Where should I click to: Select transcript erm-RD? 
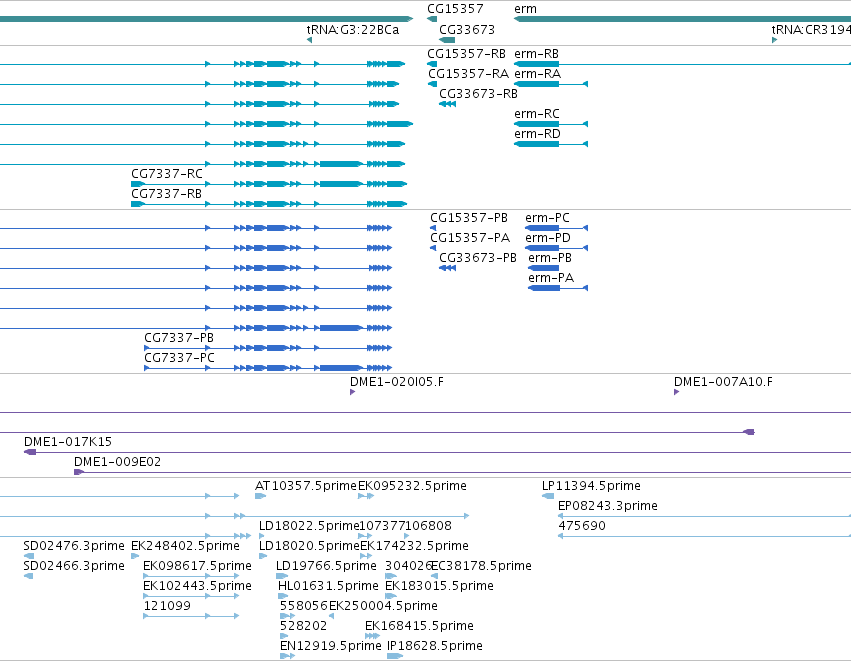pos(537,134)
